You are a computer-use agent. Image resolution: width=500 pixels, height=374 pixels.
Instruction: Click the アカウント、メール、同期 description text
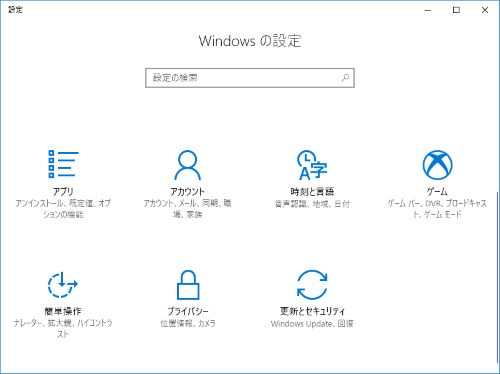pos(187,208)
